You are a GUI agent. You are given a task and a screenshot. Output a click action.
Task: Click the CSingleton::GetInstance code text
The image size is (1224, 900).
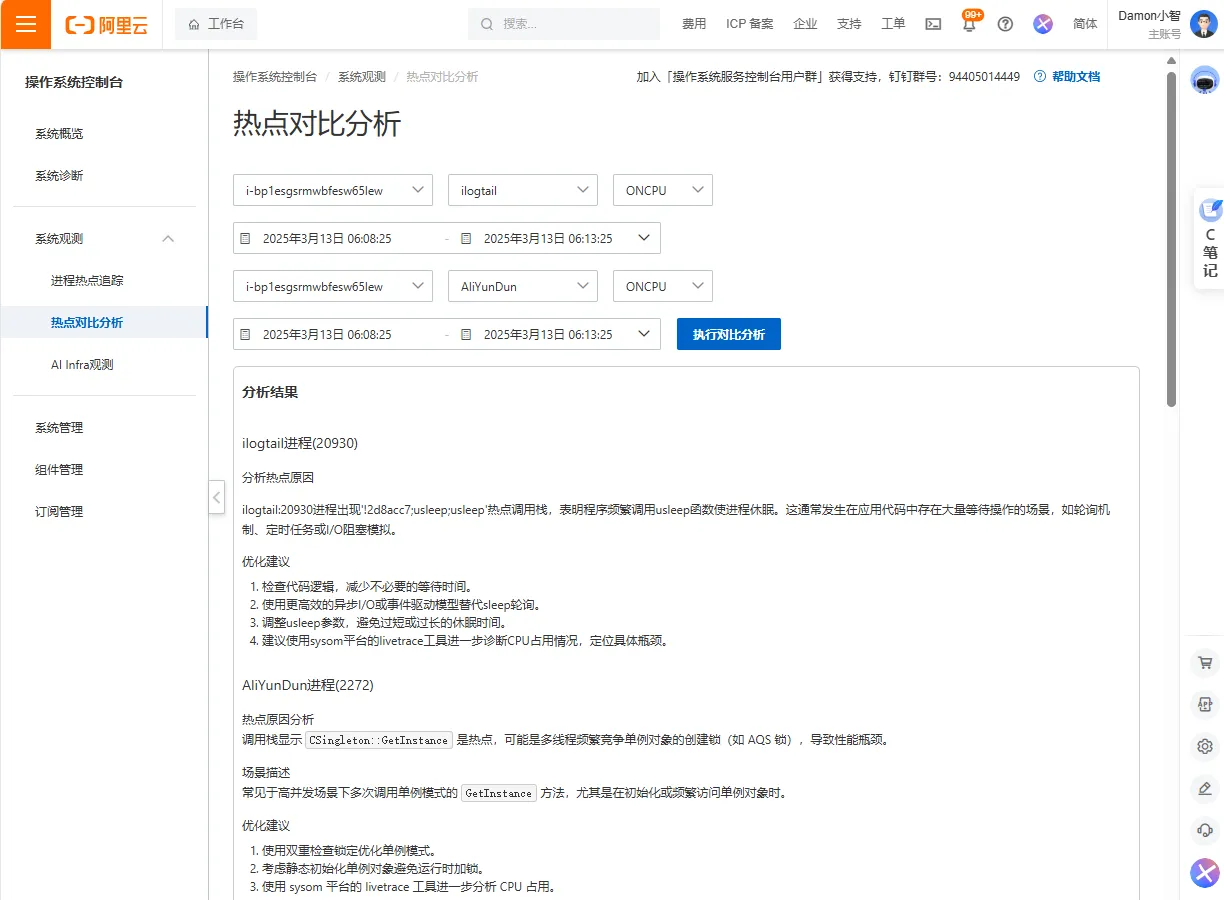point(379,740)
